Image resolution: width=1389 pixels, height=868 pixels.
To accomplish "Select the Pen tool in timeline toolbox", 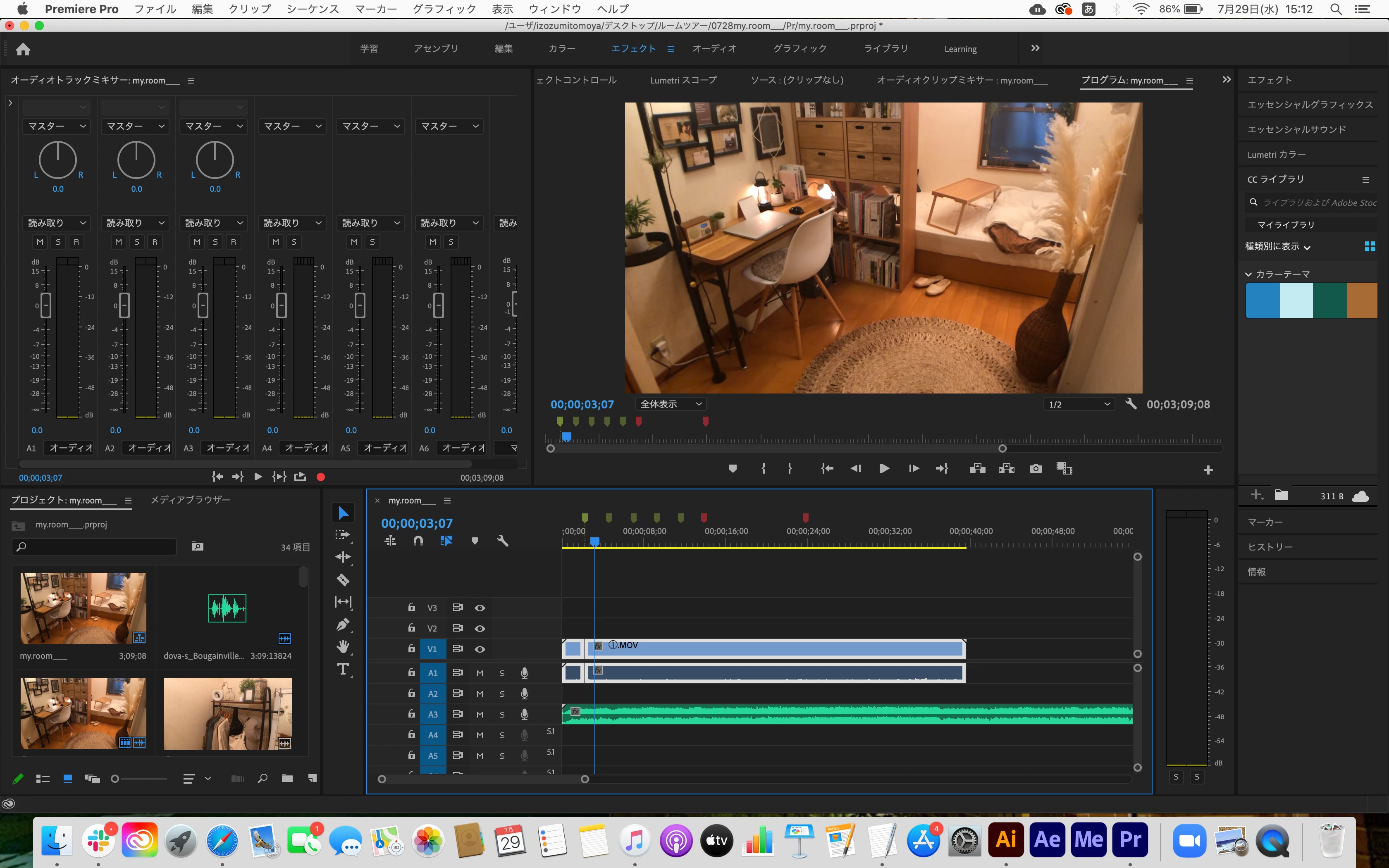I will (343, 624).
